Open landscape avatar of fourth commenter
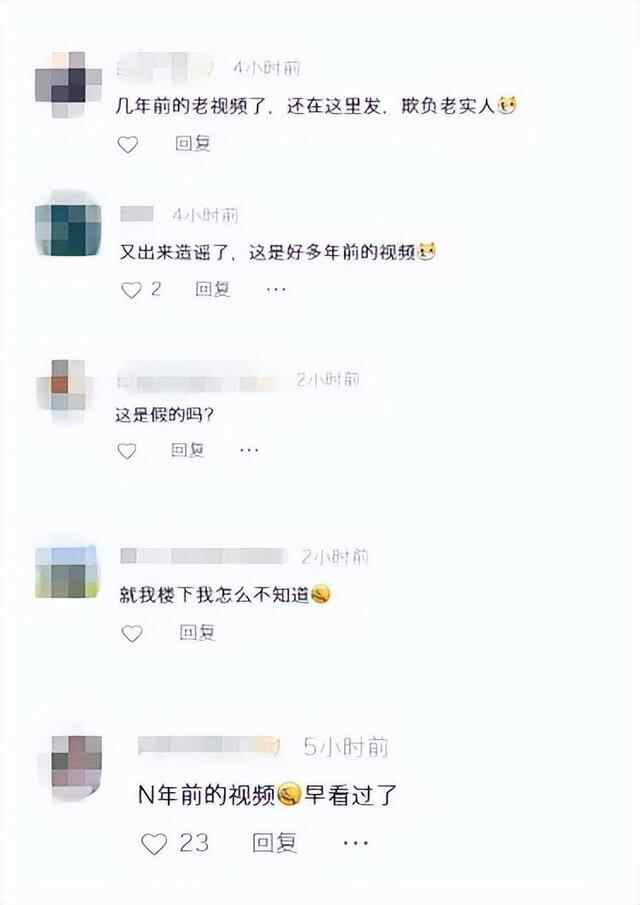 pyautogui.click(x=66, y=571)
